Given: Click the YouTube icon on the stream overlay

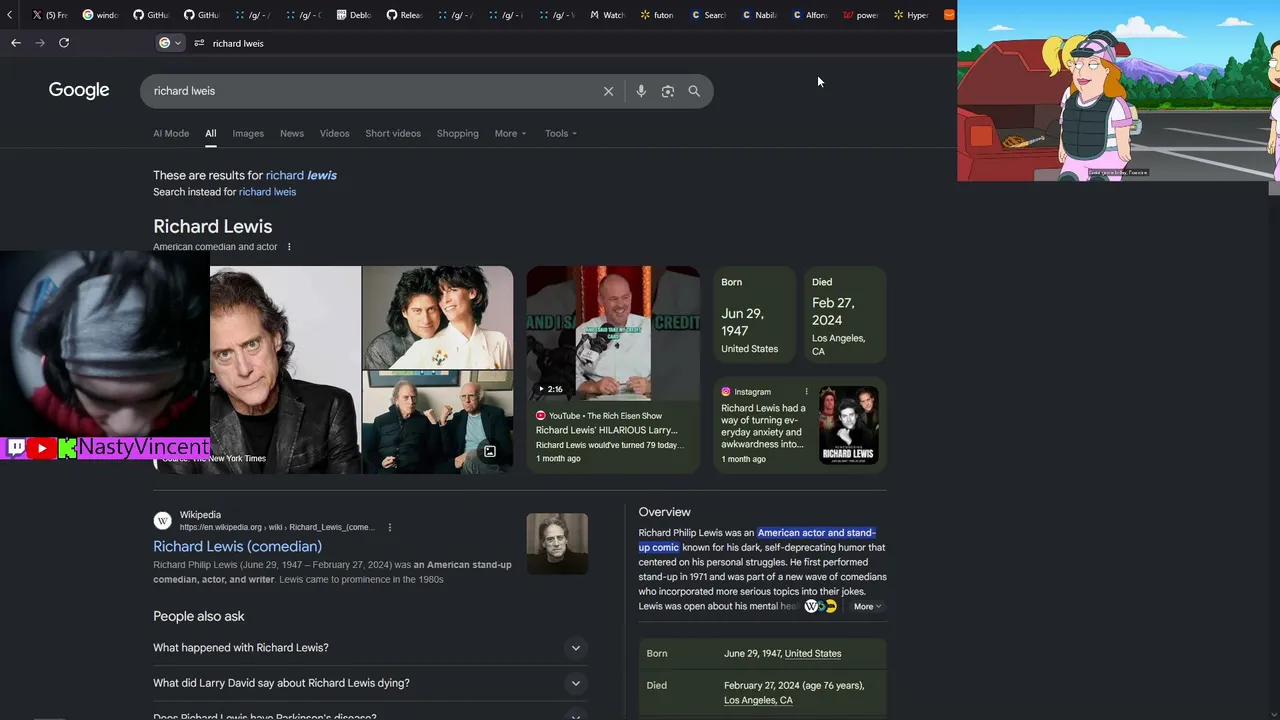Looking at the screenshot, I should [42, 448].
